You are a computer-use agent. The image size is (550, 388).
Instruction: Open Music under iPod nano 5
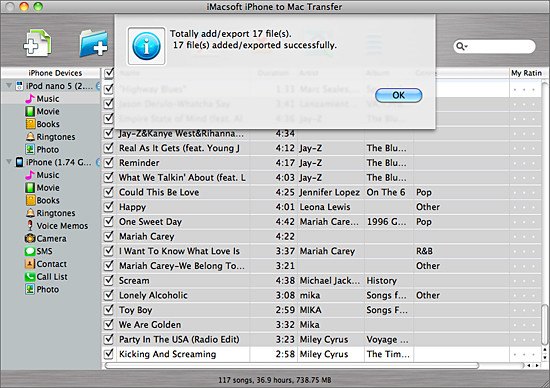pyautogui.click(x=48, y=99)
